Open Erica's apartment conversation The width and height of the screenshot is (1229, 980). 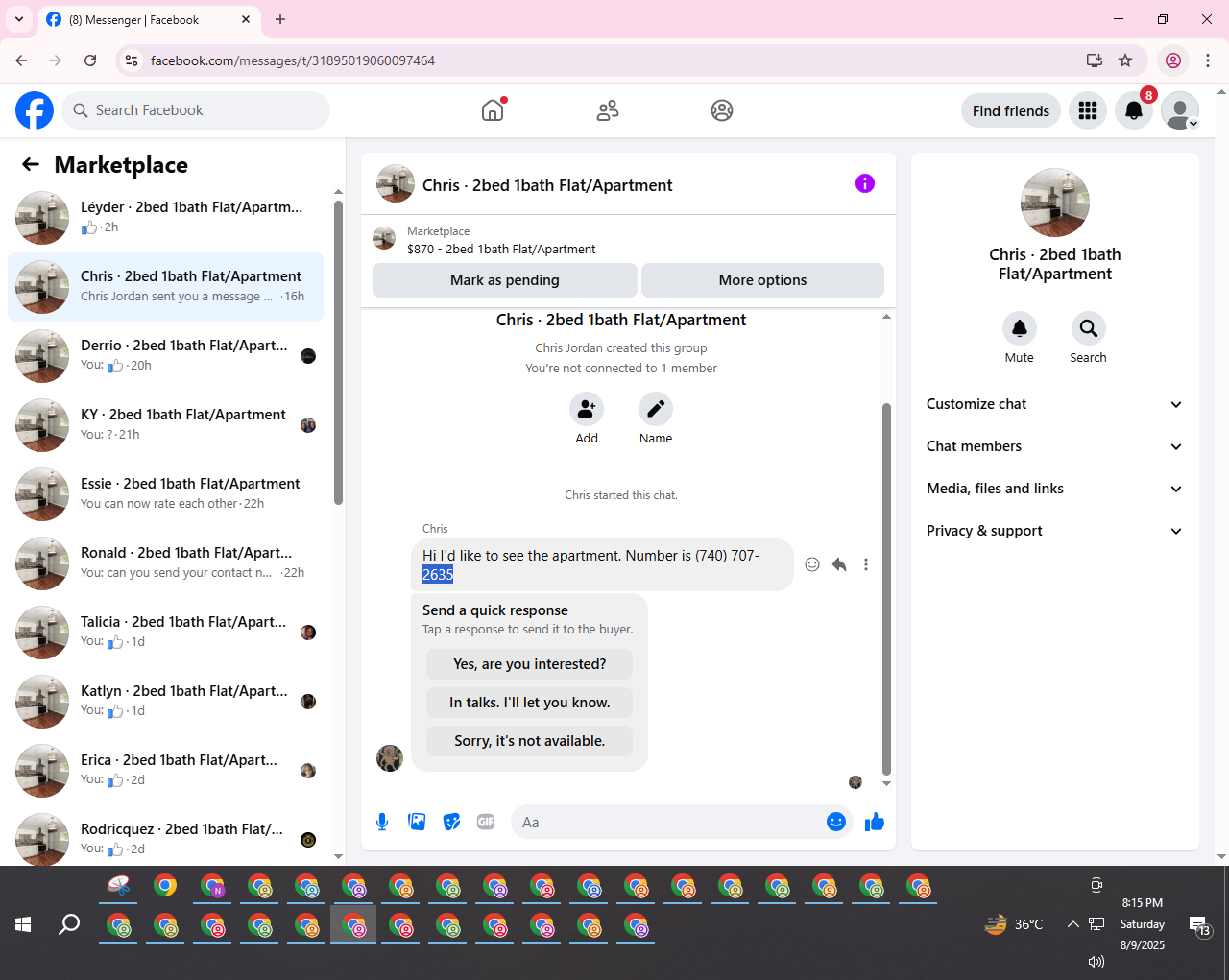[165, 771]
